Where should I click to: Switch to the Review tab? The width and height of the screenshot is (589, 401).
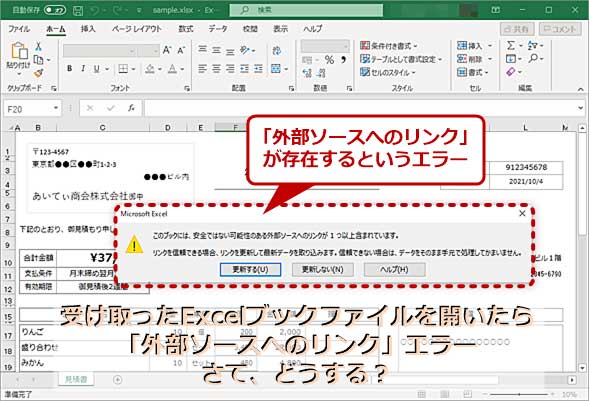click(250, 29)
